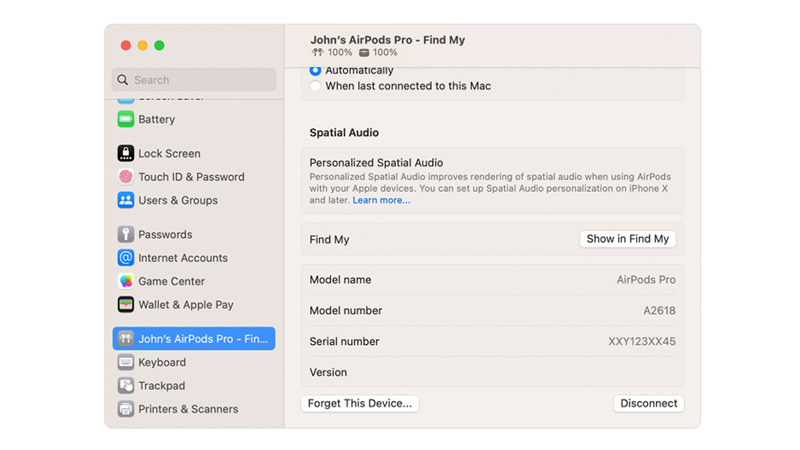Click the green zoom window button
The height and width of the screenshot is (450, 800).
point(159,45)
